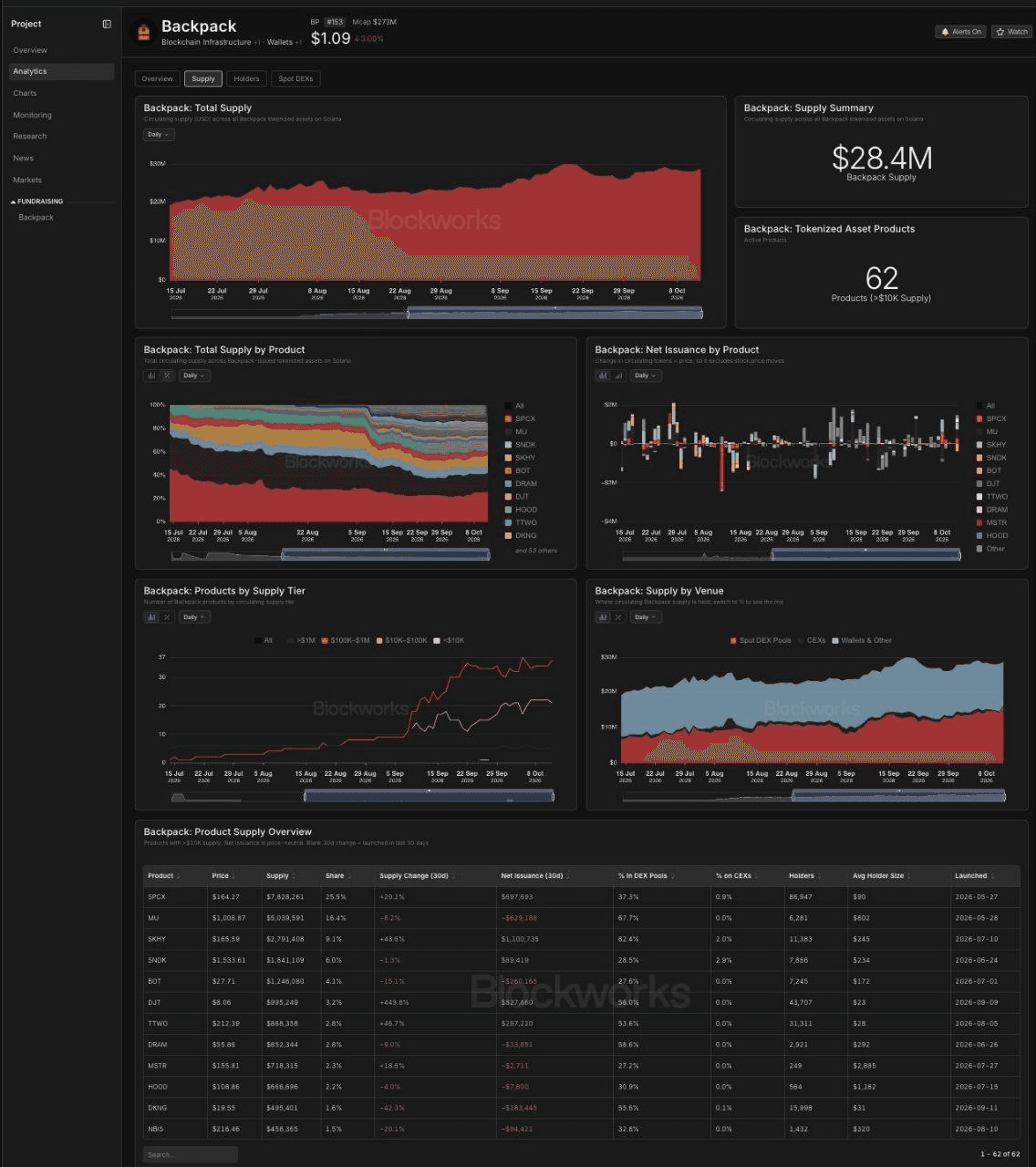The image size is (1036, 1167).
Task: Select bar chart view in Net Issuance by Product
Action: coord(603,376)
